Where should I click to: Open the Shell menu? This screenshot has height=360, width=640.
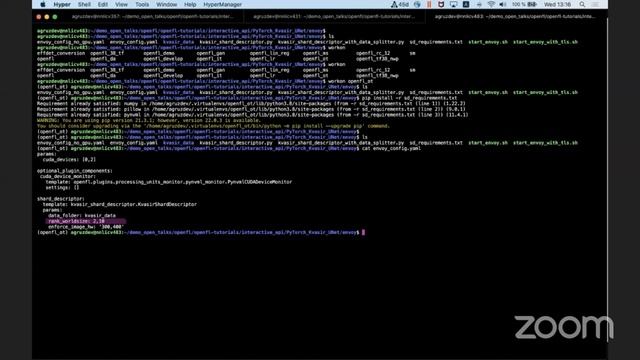(84, 4)
